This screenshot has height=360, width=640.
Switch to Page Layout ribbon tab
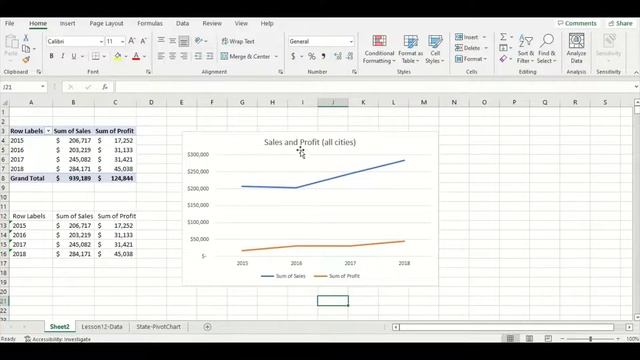(107, 23)
